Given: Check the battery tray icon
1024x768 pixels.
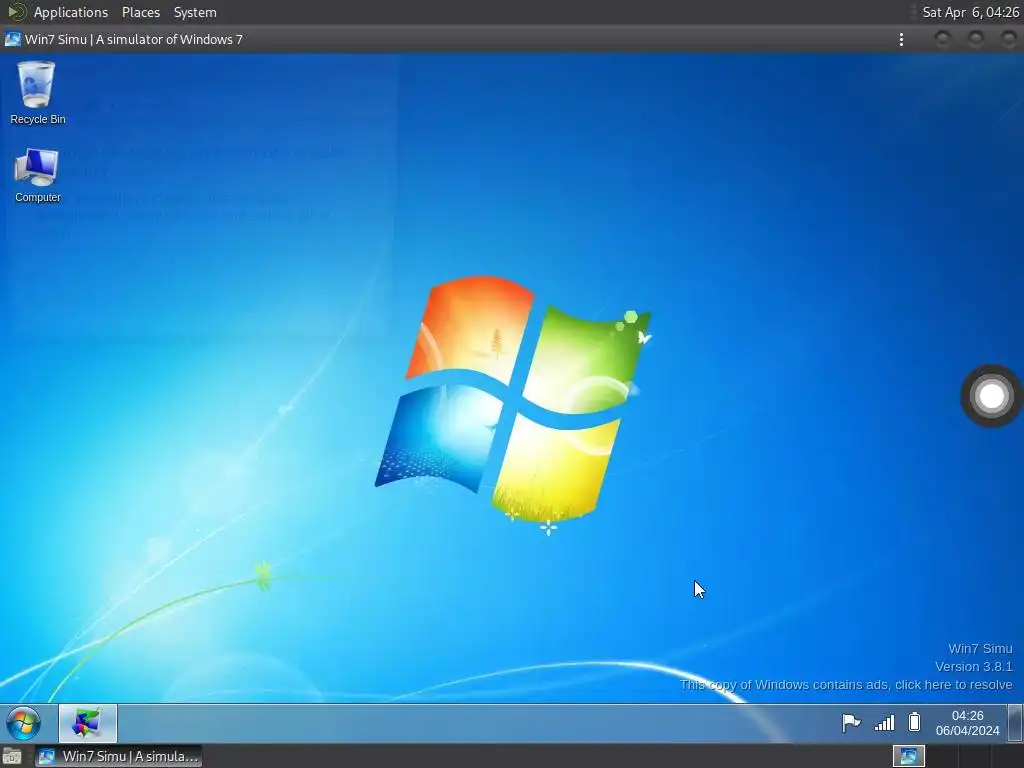Looking at the screenshot, I should pyautogui.click(x=914, y=722).
